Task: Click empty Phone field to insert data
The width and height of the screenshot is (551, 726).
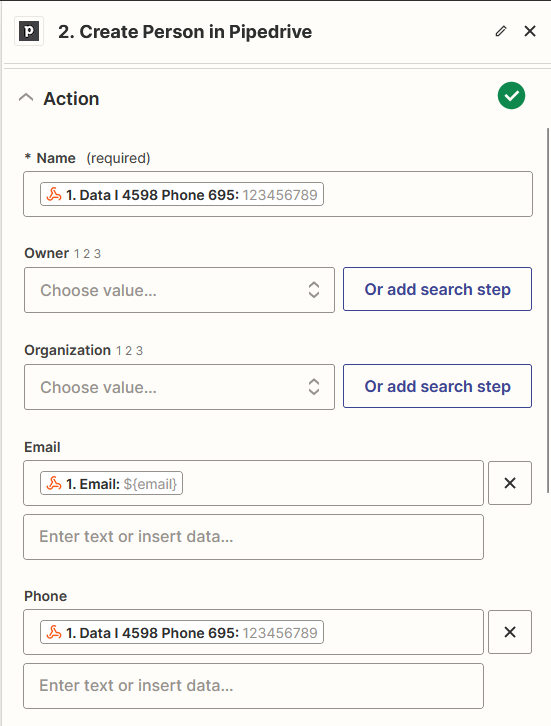Action: [x=253, y=686]
